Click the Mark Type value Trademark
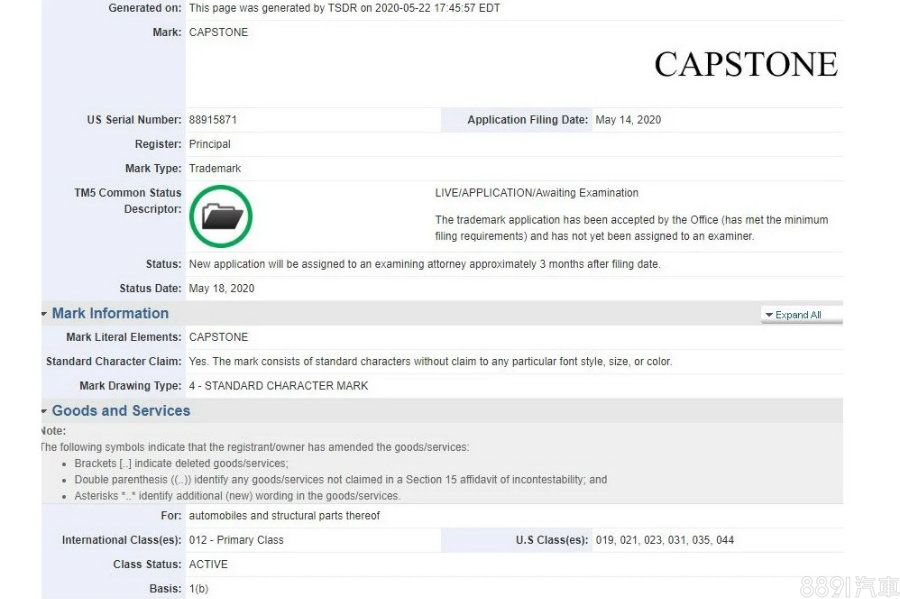The image size is (900, 599). point(215,168)
